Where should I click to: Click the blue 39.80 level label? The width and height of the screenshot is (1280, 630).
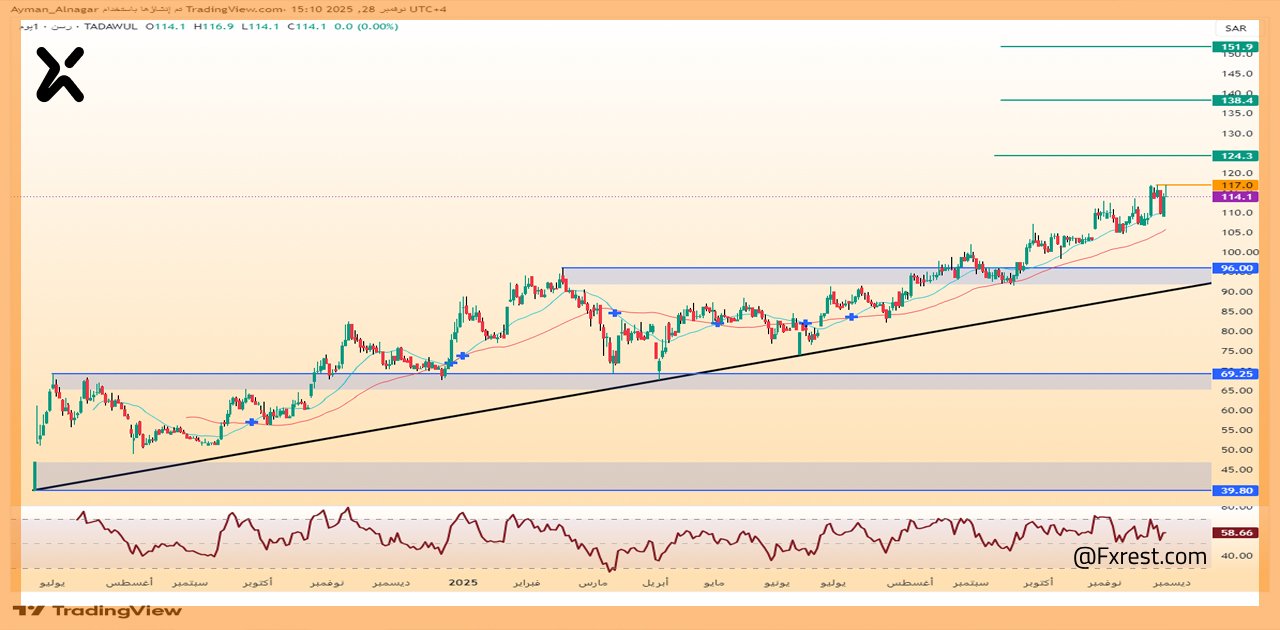tap(1233, 490)
